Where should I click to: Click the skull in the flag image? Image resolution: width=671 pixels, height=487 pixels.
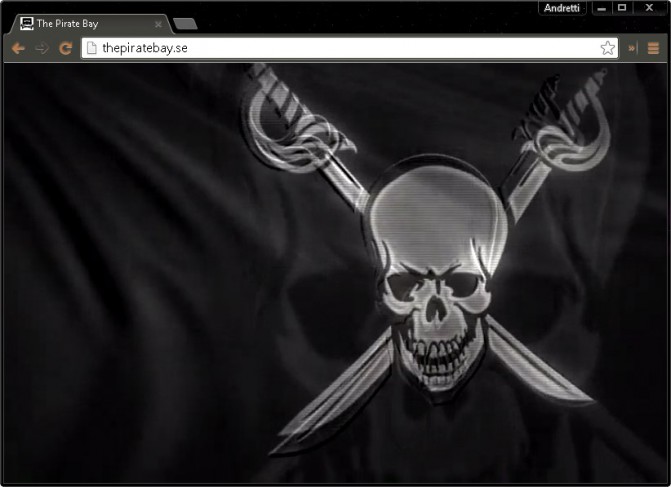click(436, 278)
